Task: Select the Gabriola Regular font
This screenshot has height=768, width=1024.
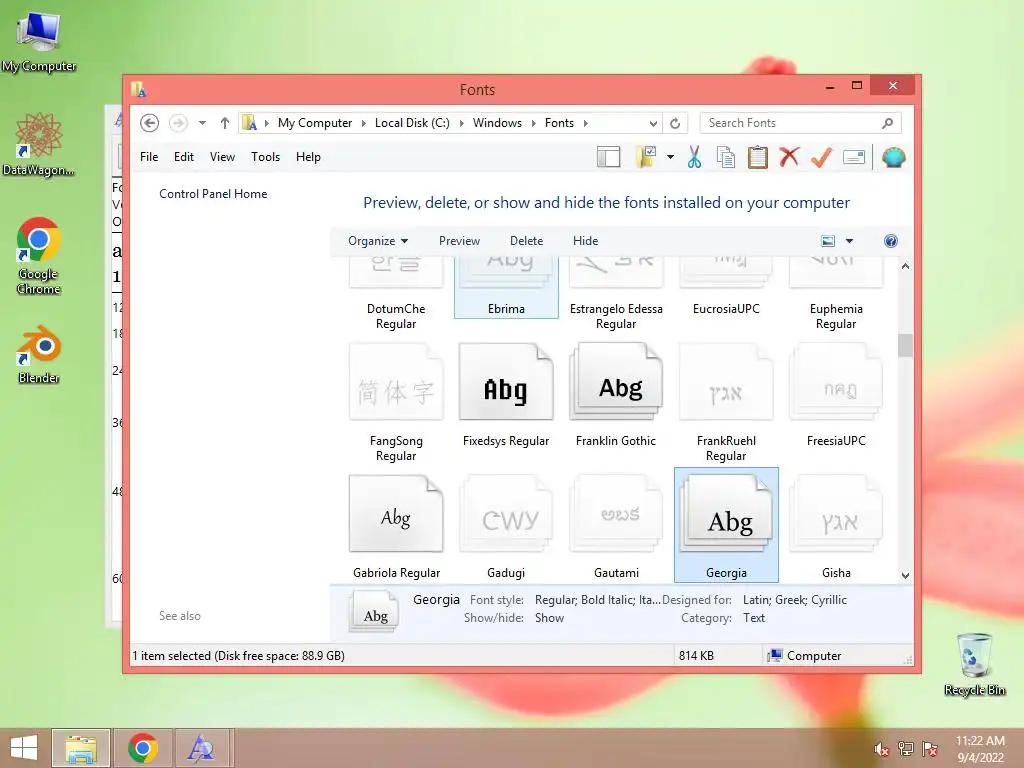Action: pos(396,526)
